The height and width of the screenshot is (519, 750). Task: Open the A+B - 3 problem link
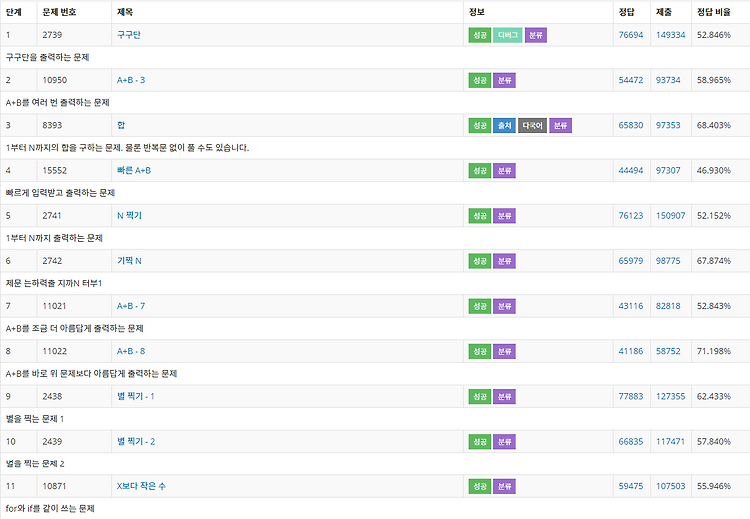pyautogui.click(x=131, y=80)
